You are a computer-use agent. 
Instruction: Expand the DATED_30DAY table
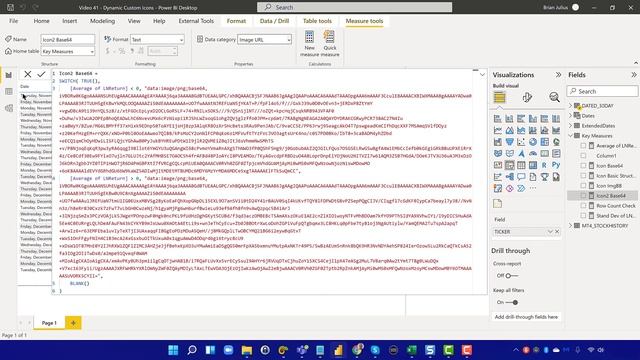(x=571, y=106)
